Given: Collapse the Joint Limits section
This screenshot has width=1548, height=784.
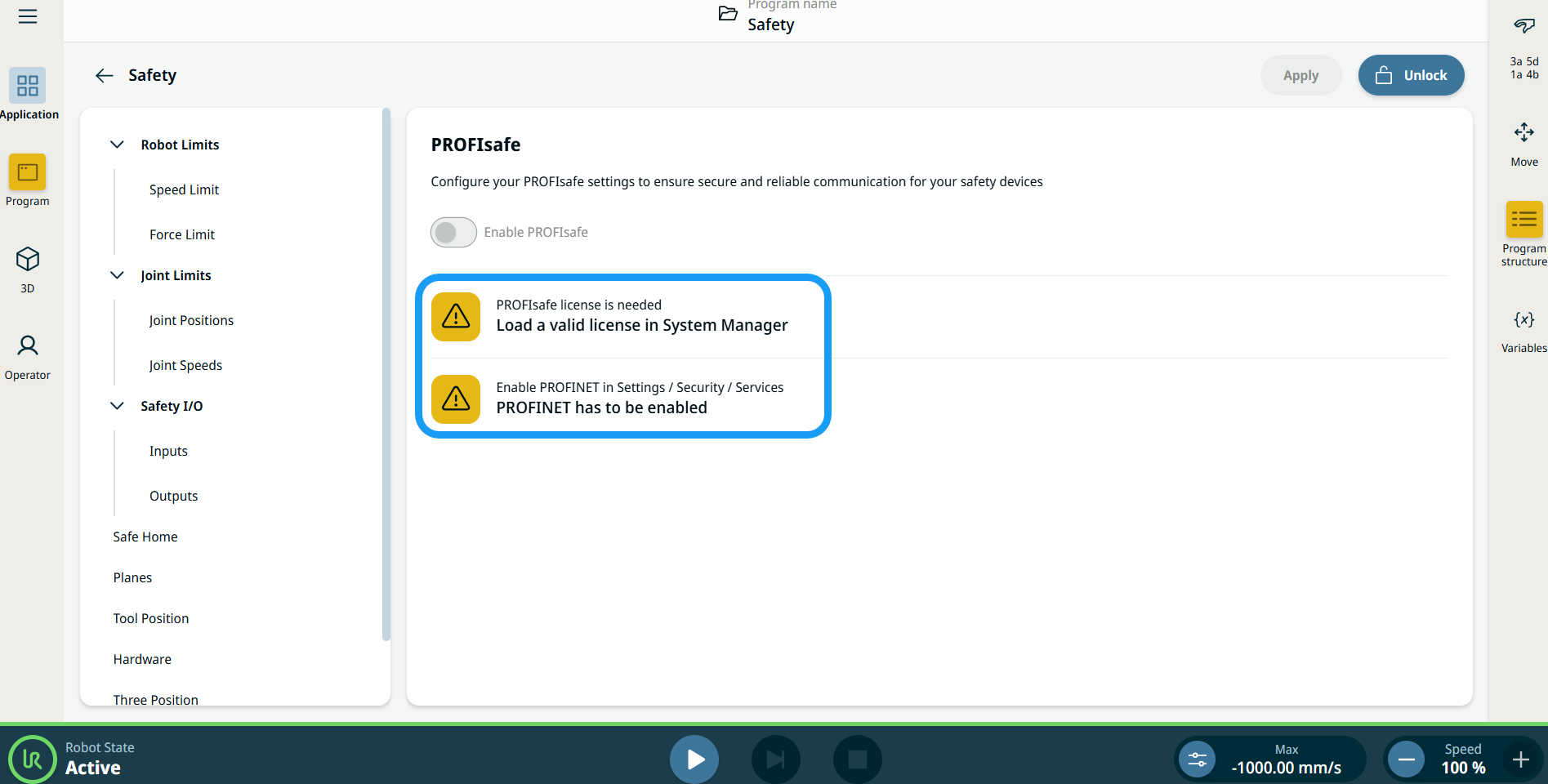Looking at the screenshot, I should 118,275.
